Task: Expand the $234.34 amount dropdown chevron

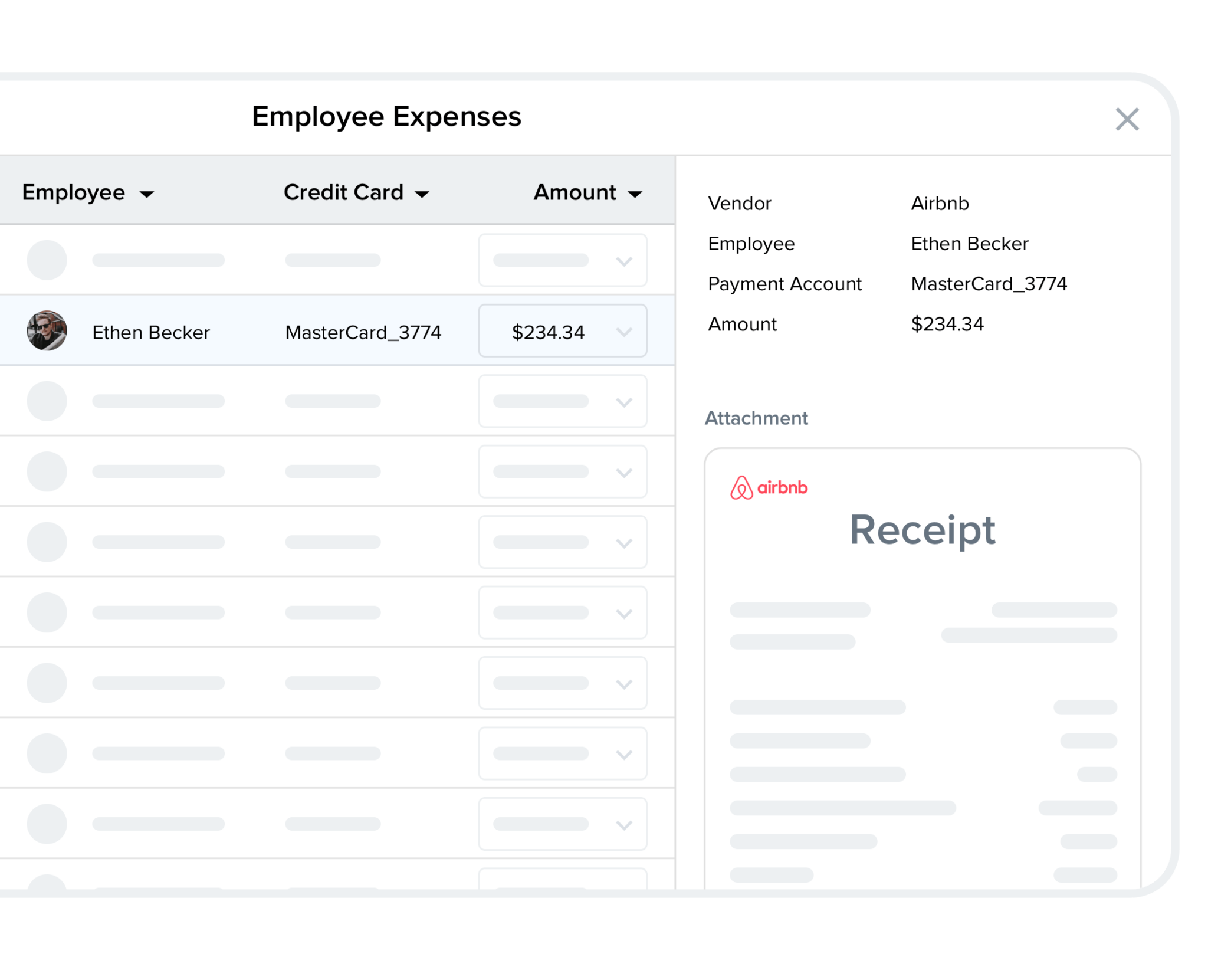Action: (623, 332)
